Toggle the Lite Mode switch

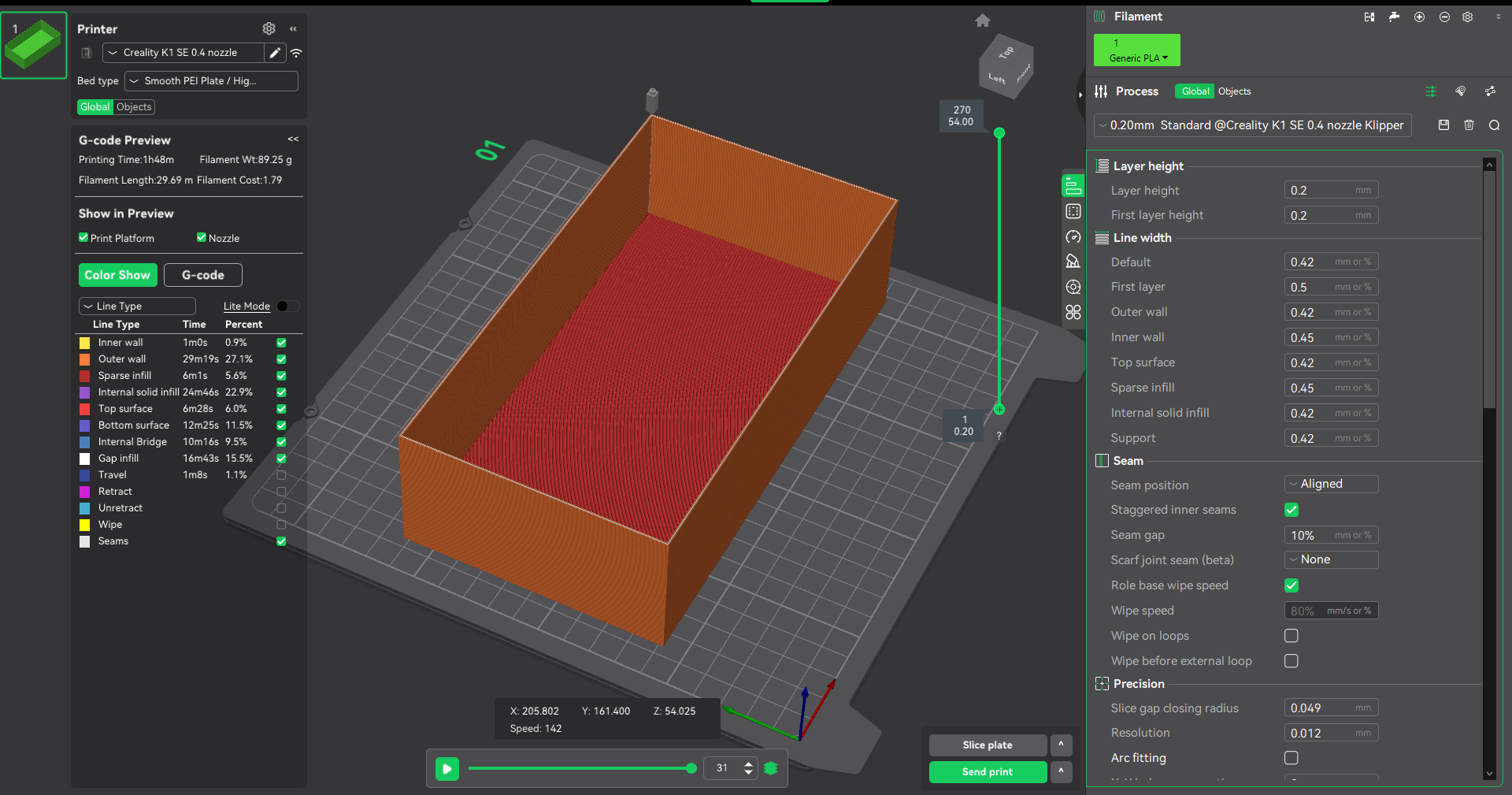(287, 306)
